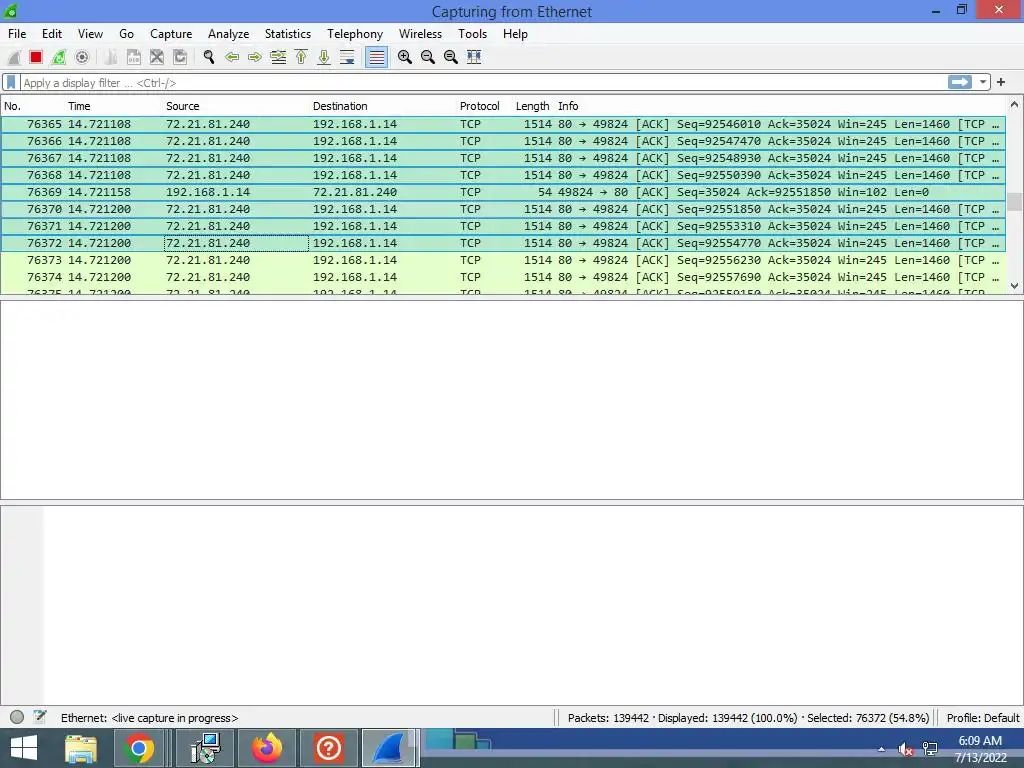
Task: Open the Go menu
Action: [x=127, y=34]
